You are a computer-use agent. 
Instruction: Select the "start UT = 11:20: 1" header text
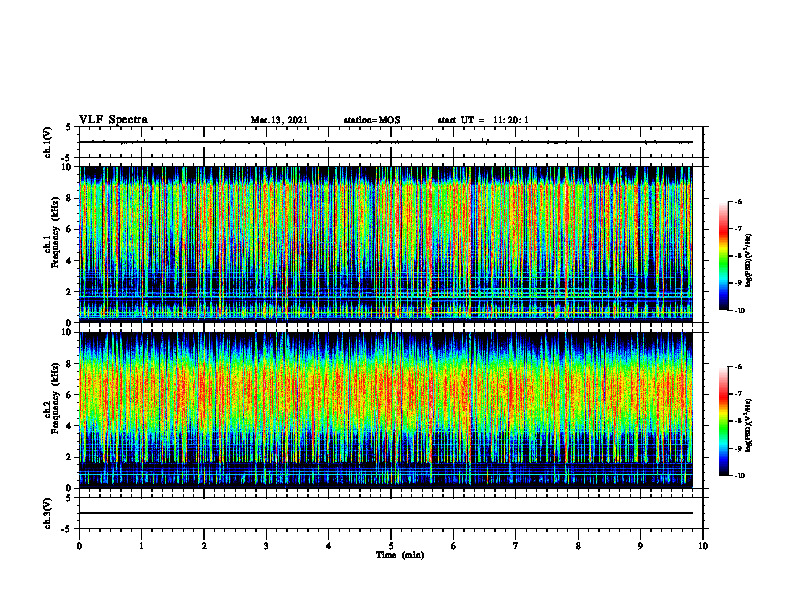[483, 120]
